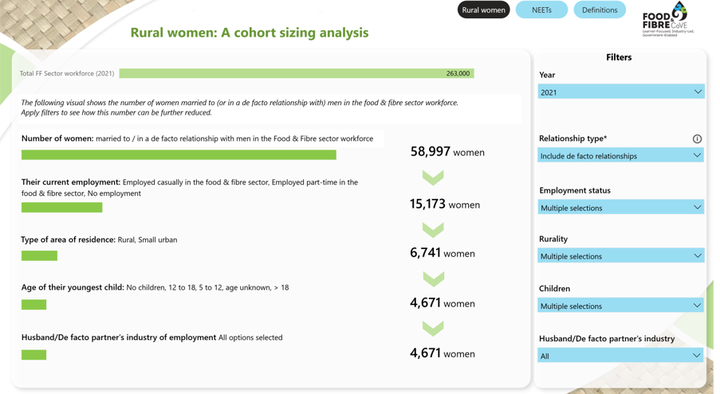Viewport: 720px width, 394px height.
Task: Switch to the NEETs tab
Action: point(541,10)
